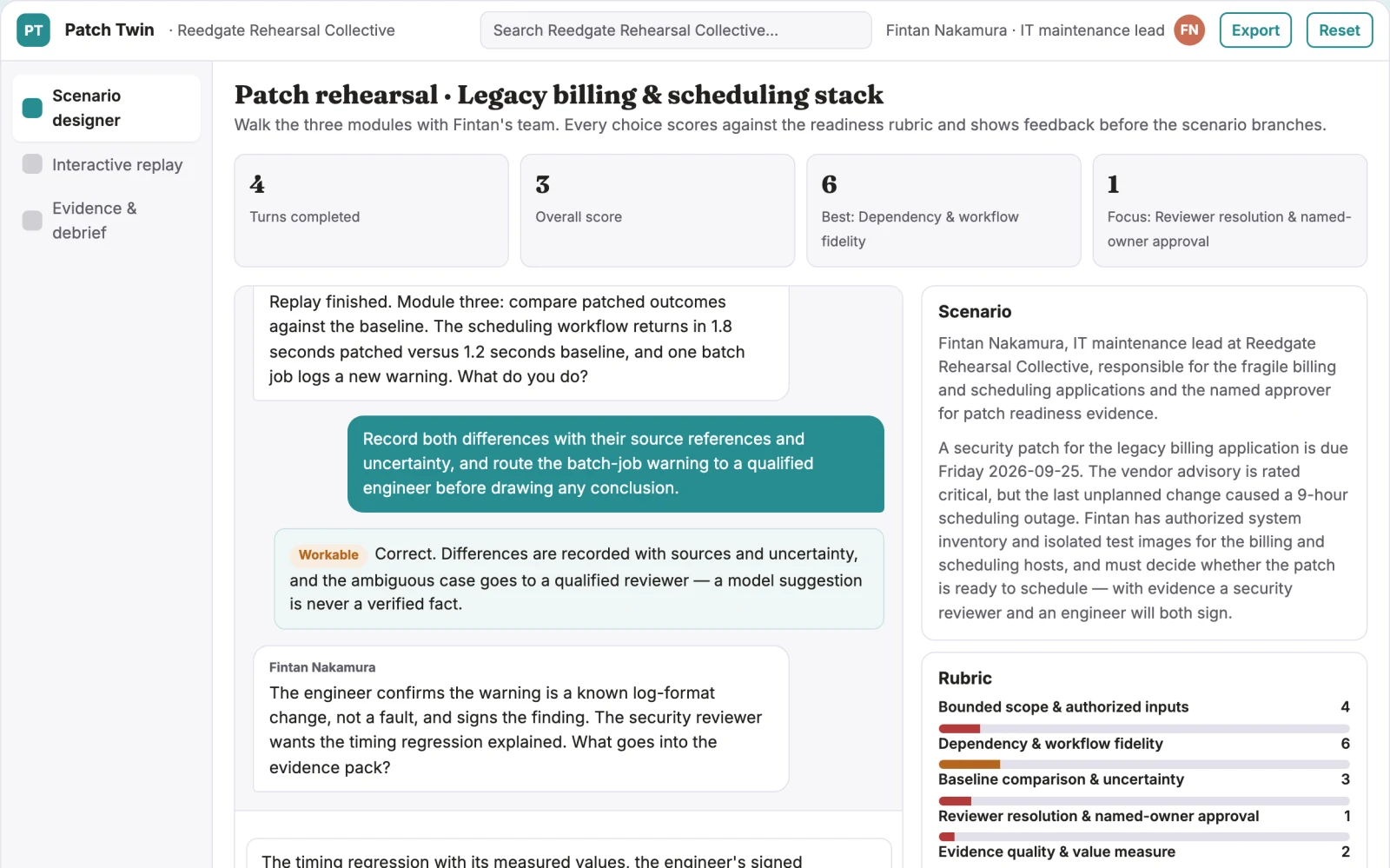Open the Scenario designer tab
The width and height of the screenshot is (1390, 868).
[x=106, y=108]
